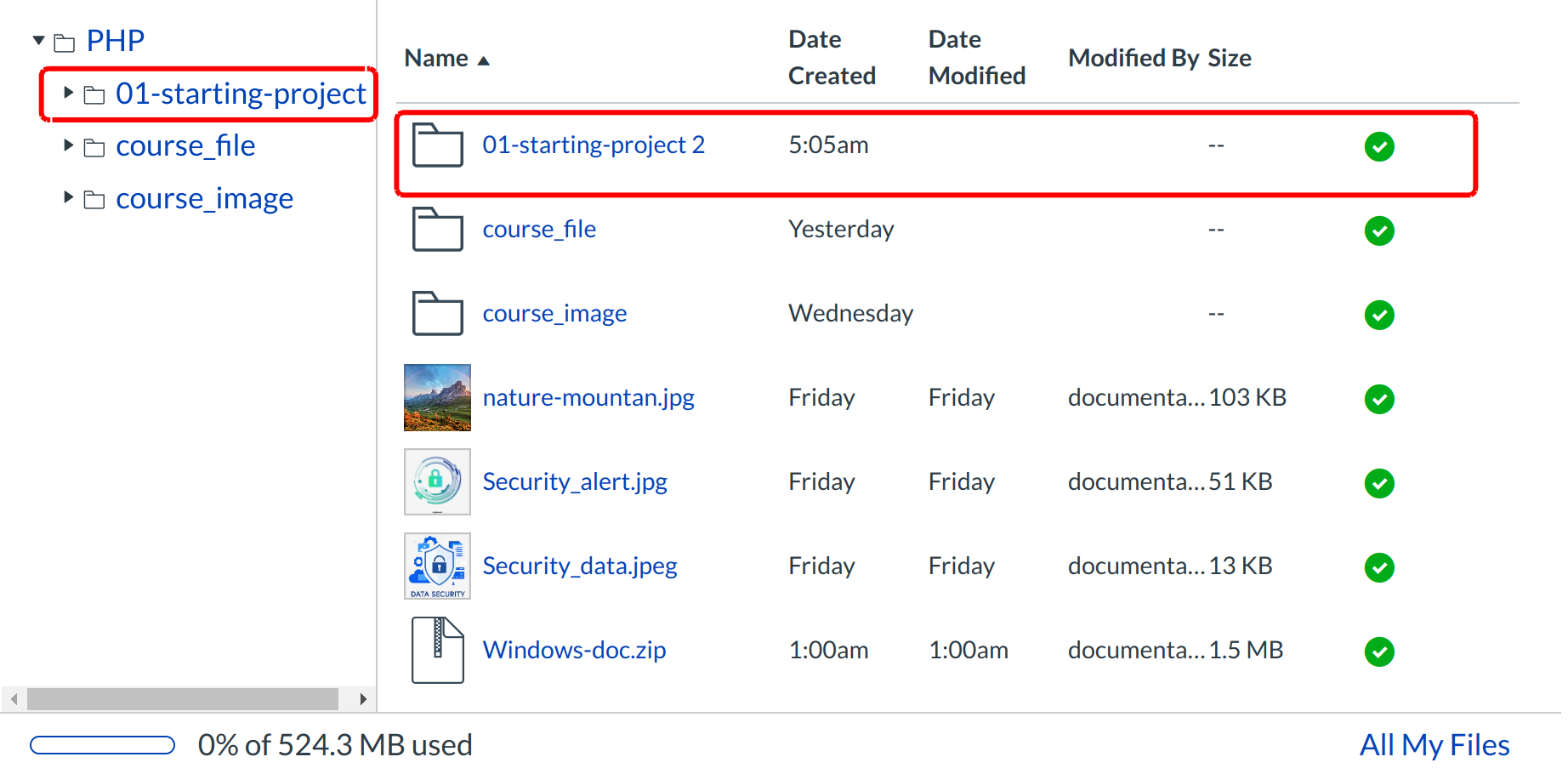
Task: Toggle published checkmark for nature-mountan.jpg
Action: pos(1378,399)
